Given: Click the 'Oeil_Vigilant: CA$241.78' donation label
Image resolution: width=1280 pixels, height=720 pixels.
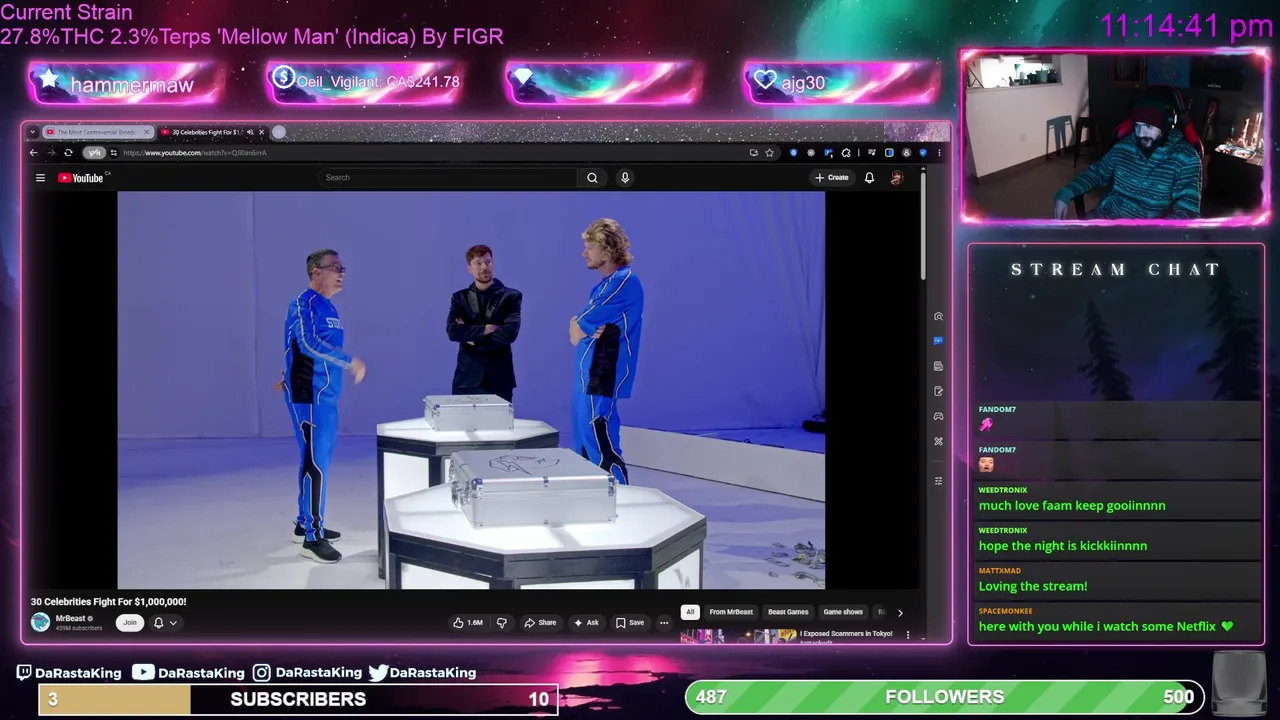Looking at the screenshot, I should (x=378, y=82).
